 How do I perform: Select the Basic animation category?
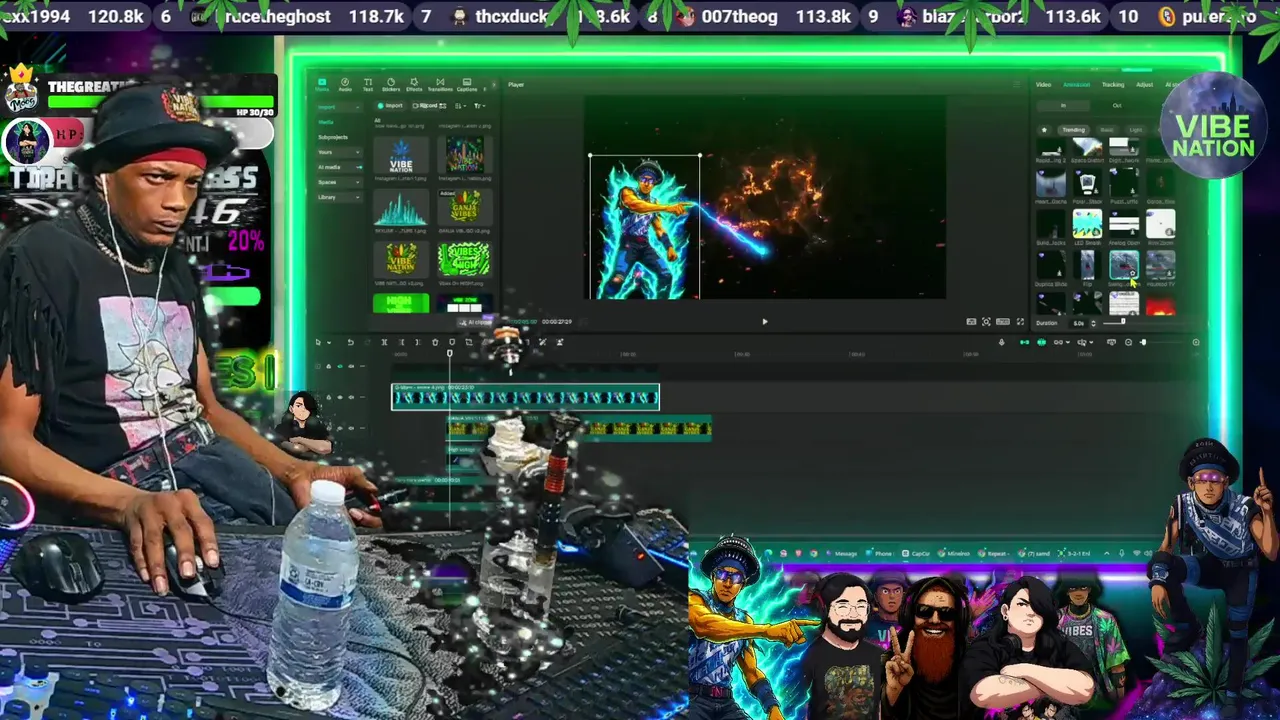[x=1107, y=130]
